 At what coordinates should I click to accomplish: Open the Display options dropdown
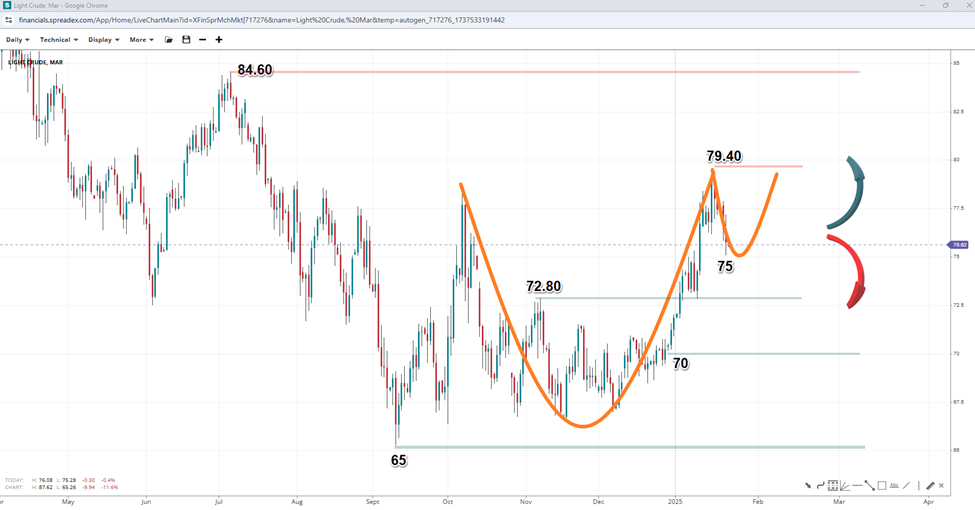(103, 40)
